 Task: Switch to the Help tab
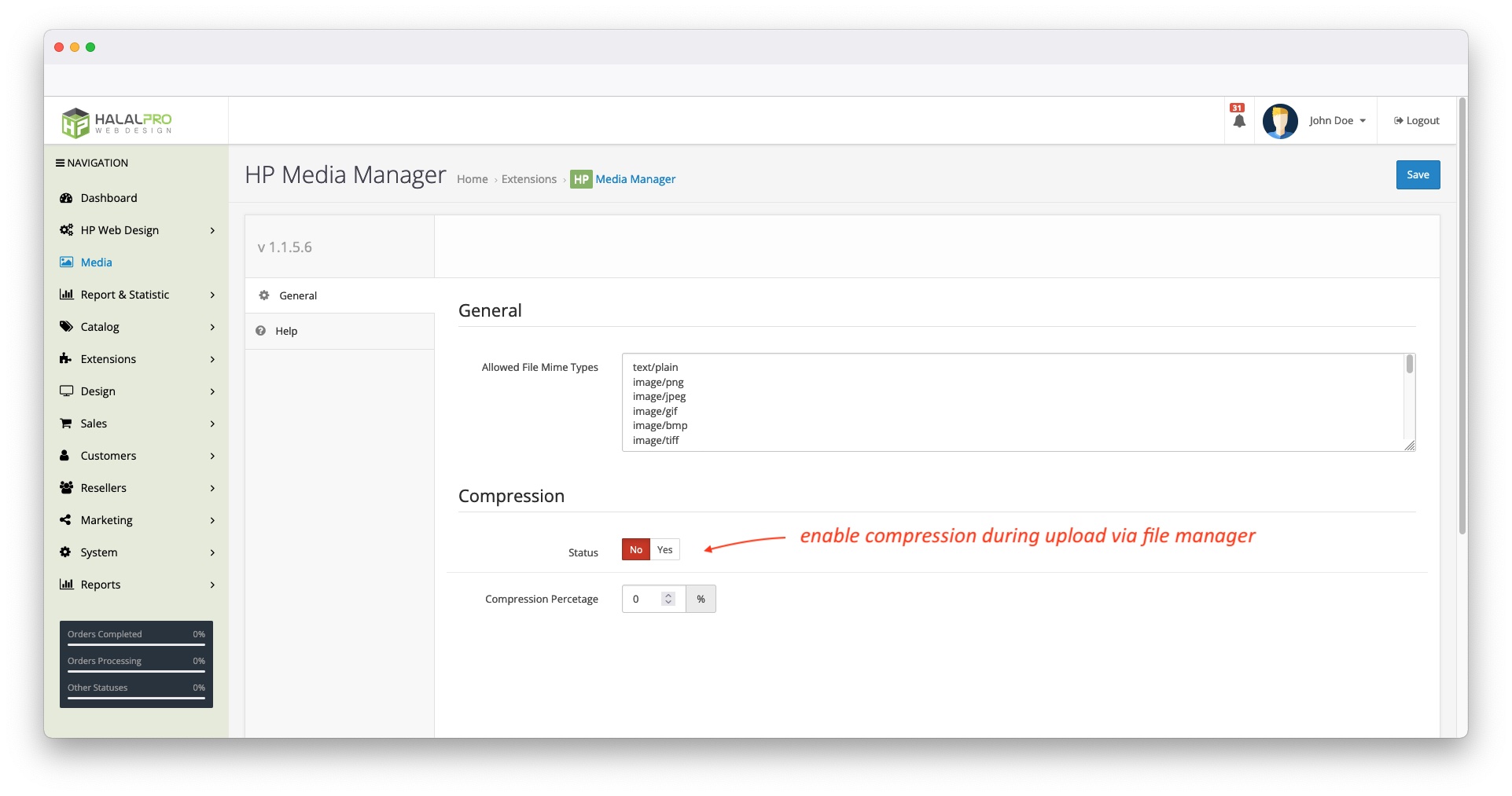coord(286,332)
